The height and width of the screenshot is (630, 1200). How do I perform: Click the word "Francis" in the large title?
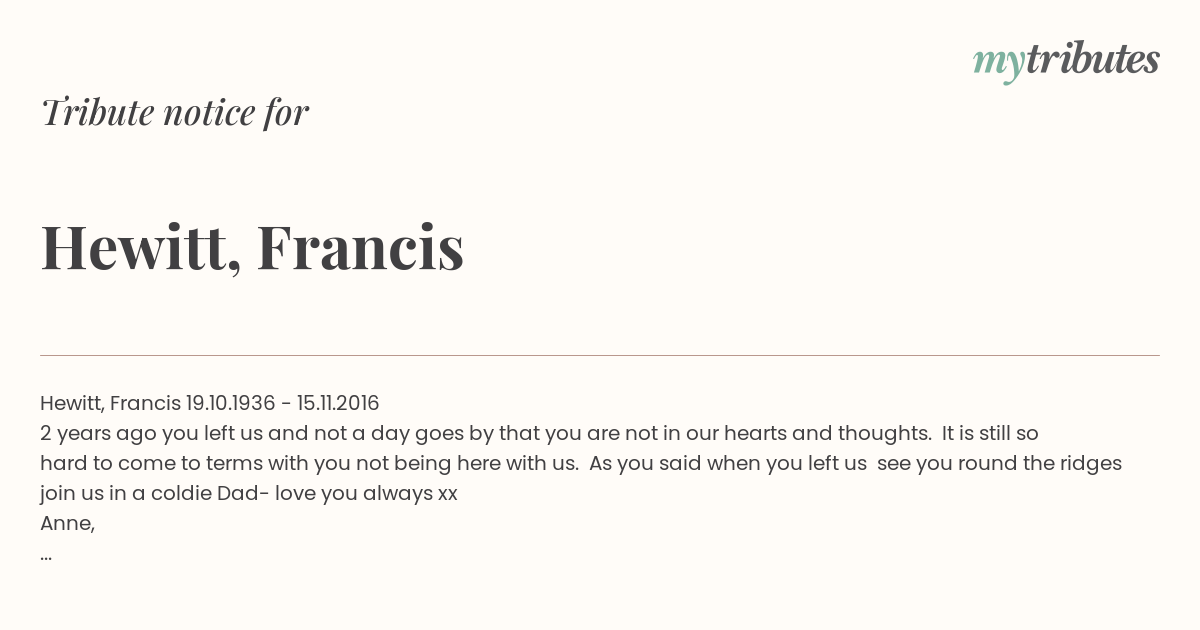tap(360, 246)
